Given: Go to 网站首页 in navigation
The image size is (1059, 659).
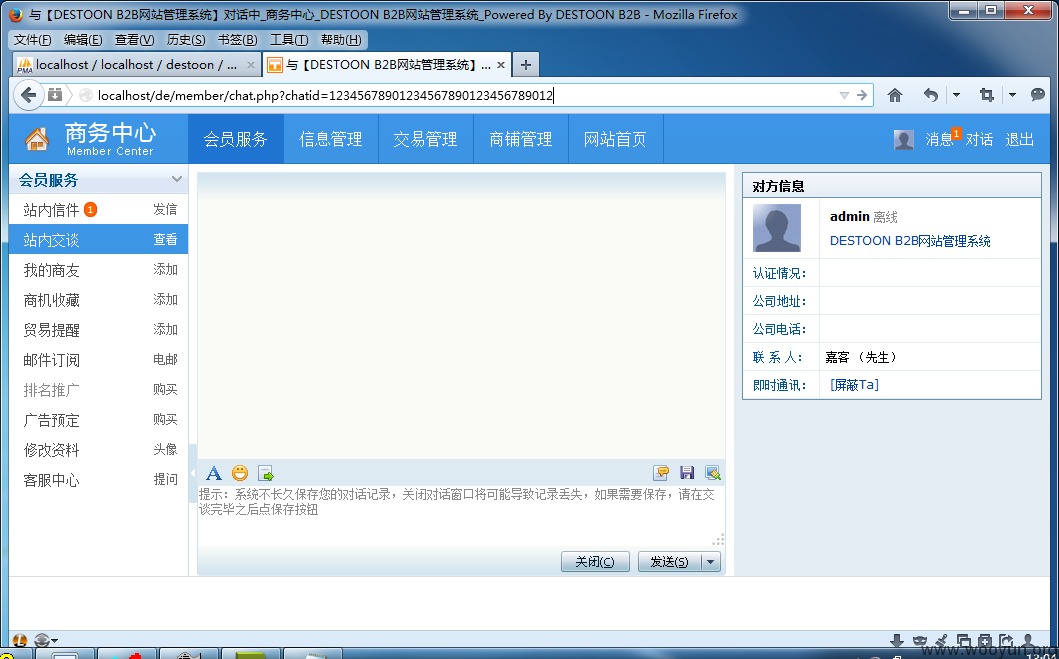Looking at the screenshot, I should coord(615,139).
